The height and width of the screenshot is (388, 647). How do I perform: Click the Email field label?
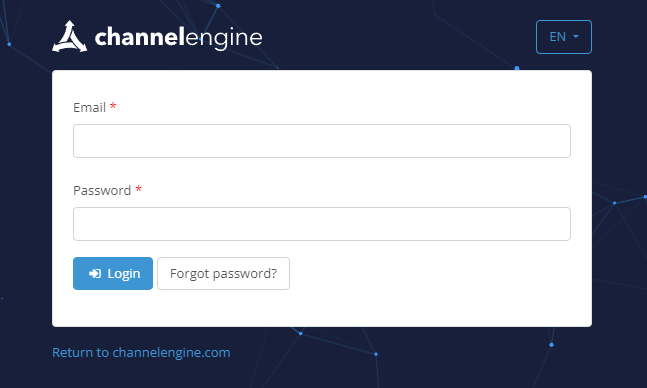90,107
